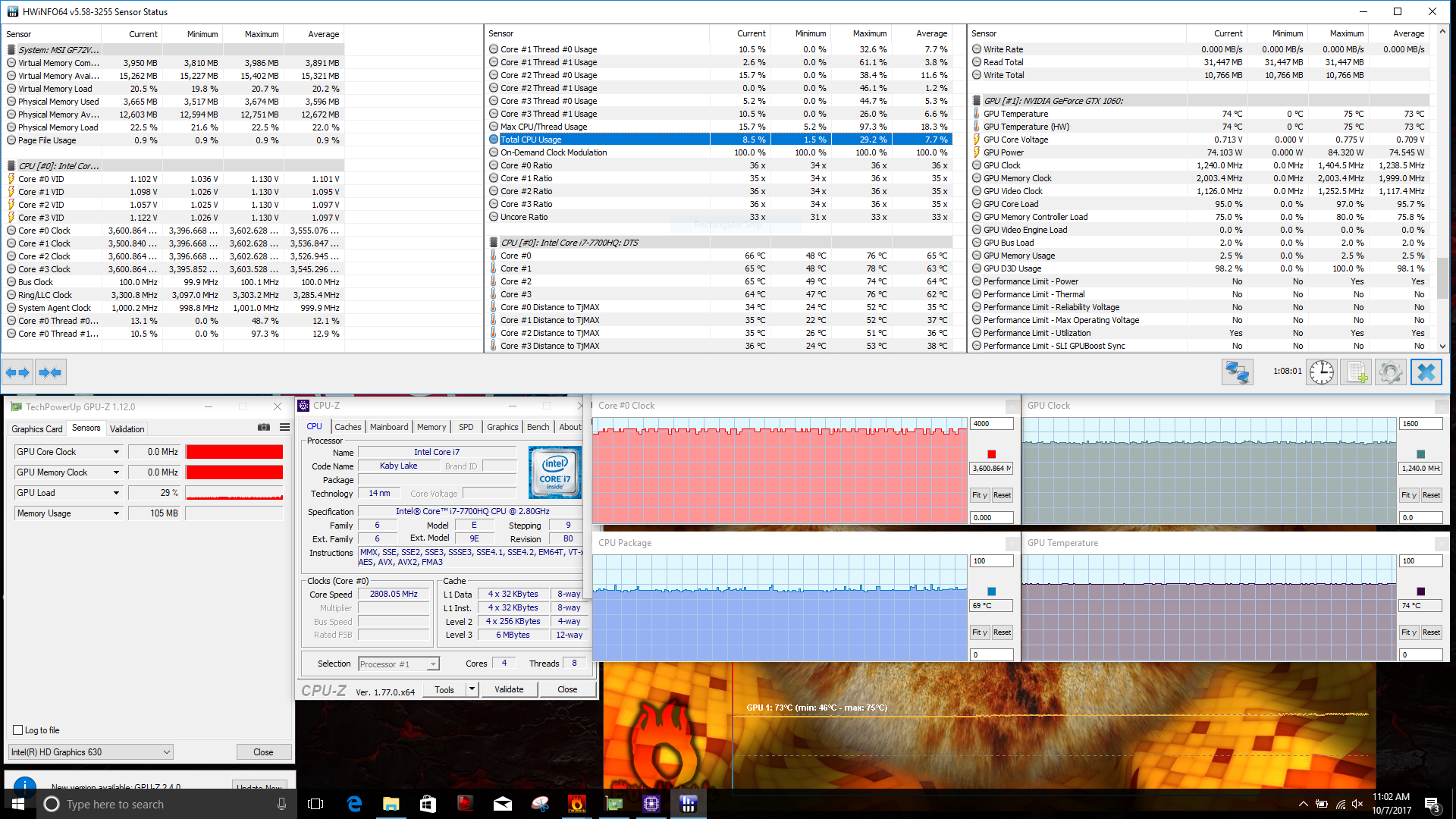The height and width of the screenshot is (819, 1456).
Task: Click the red Core #0 Clock color swatch
Action: coord(991,454)
